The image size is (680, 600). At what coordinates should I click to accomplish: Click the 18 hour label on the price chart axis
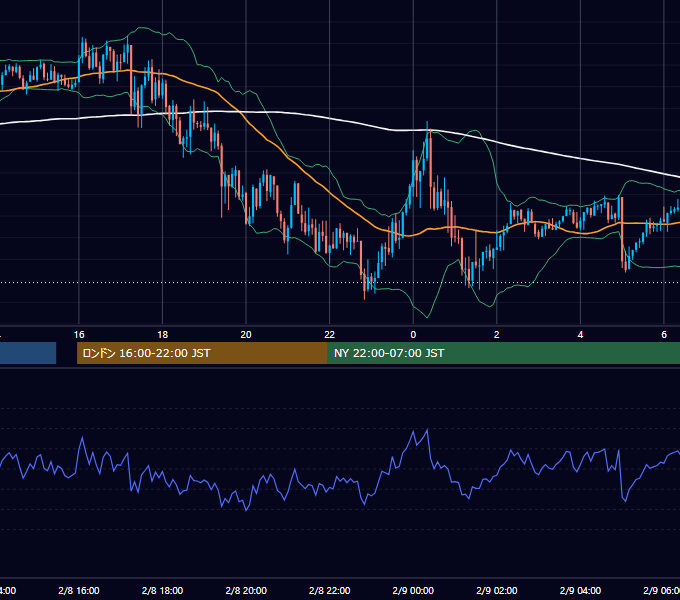coord(162,335)
